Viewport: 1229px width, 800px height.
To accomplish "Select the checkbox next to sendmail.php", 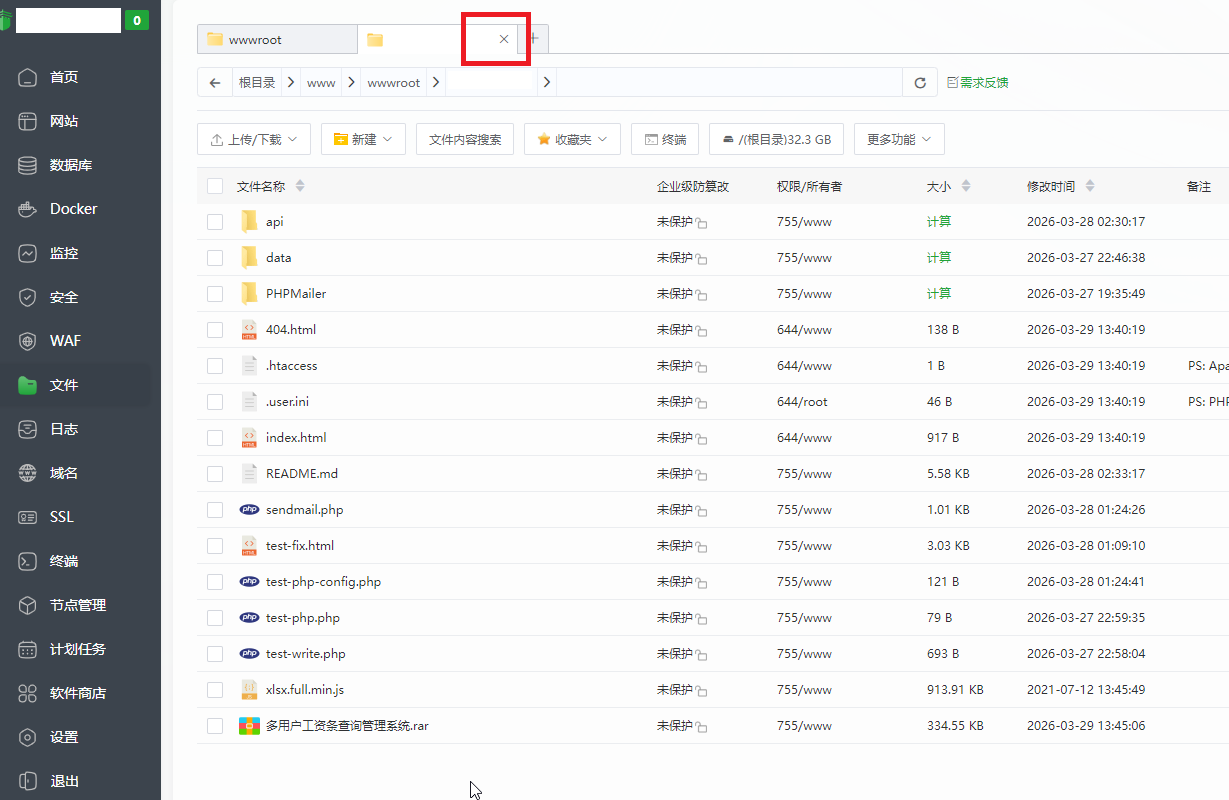I will coord(215,509).
